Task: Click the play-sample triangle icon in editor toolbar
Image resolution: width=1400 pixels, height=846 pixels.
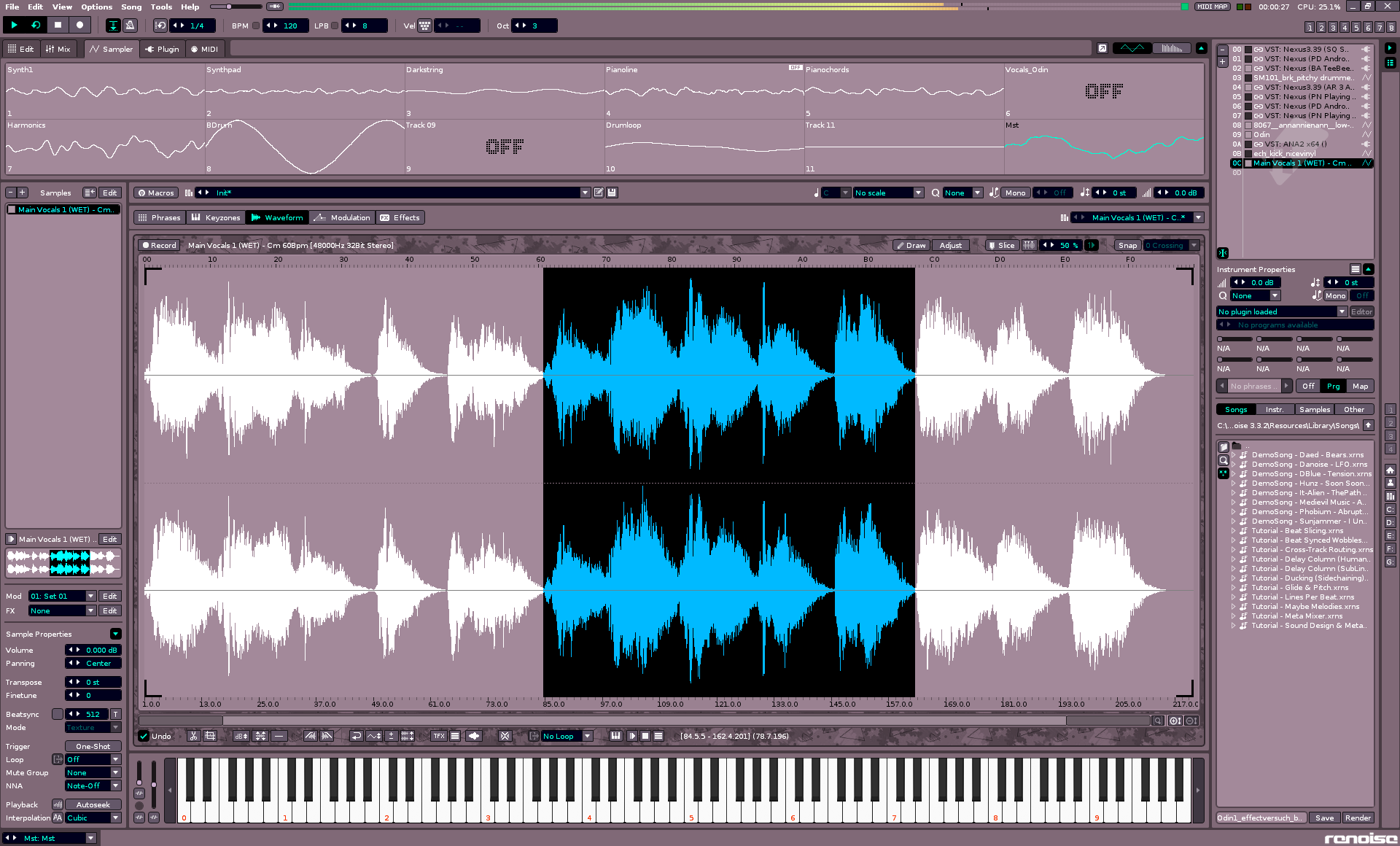Action: [631, 736]
